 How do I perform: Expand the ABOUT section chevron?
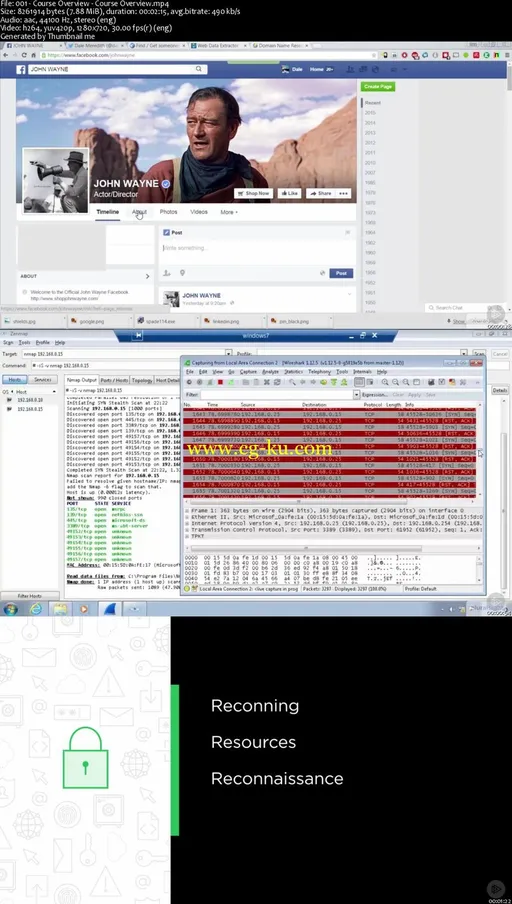[147, 276]
